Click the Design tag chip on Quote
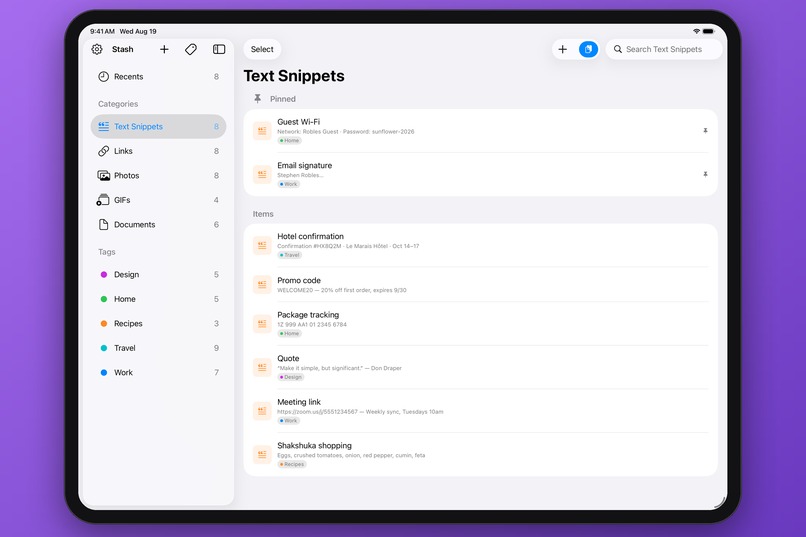The image size is (806, 537). point(291,377)
